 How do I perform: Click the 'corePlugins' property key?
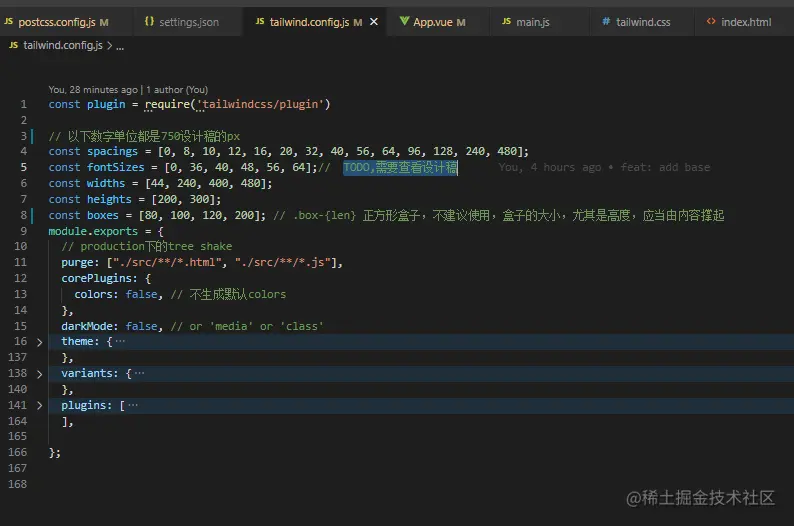coord(96,278)
